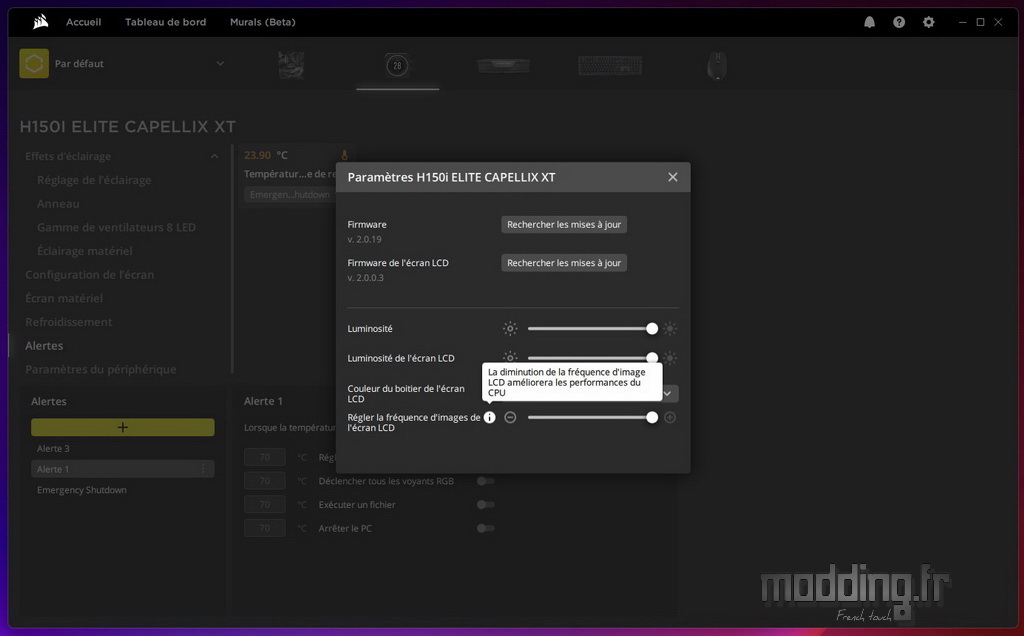The height and width of the screenshot is (636, 1024).
Task: Open Couleur du boitier de l'écran LCD dropdown
Action: tap(667, 394)
